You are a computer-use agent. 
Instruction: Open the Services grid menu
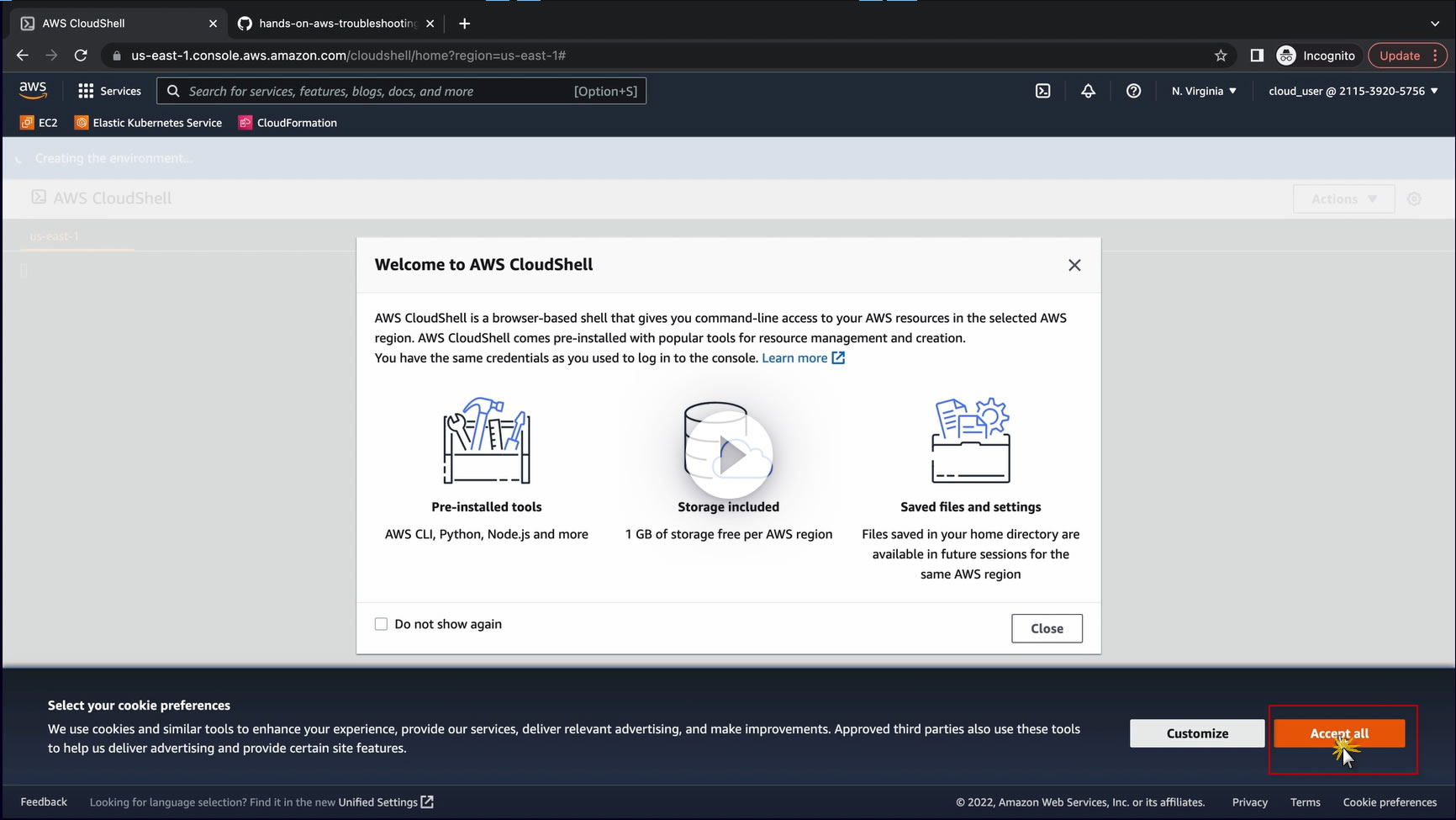pyautogui.click(x=109, y=91)
